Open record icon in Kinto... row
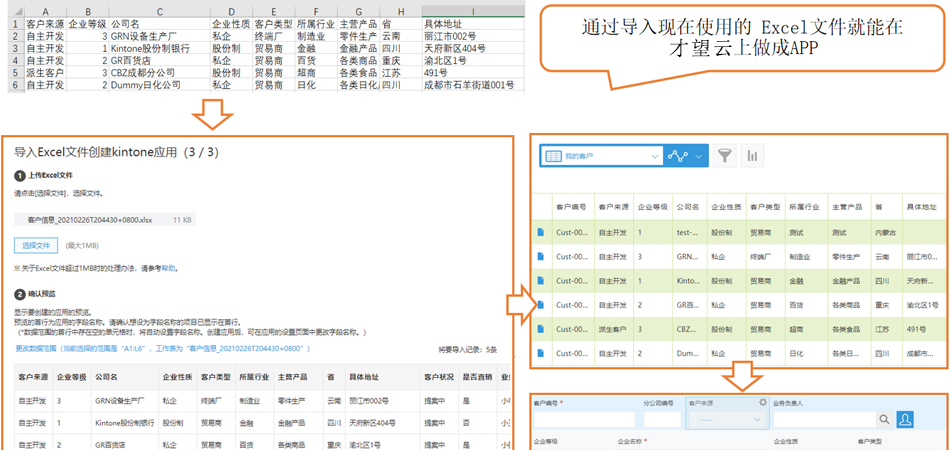This screenshot has height=450, width=950. click(541, 280)
